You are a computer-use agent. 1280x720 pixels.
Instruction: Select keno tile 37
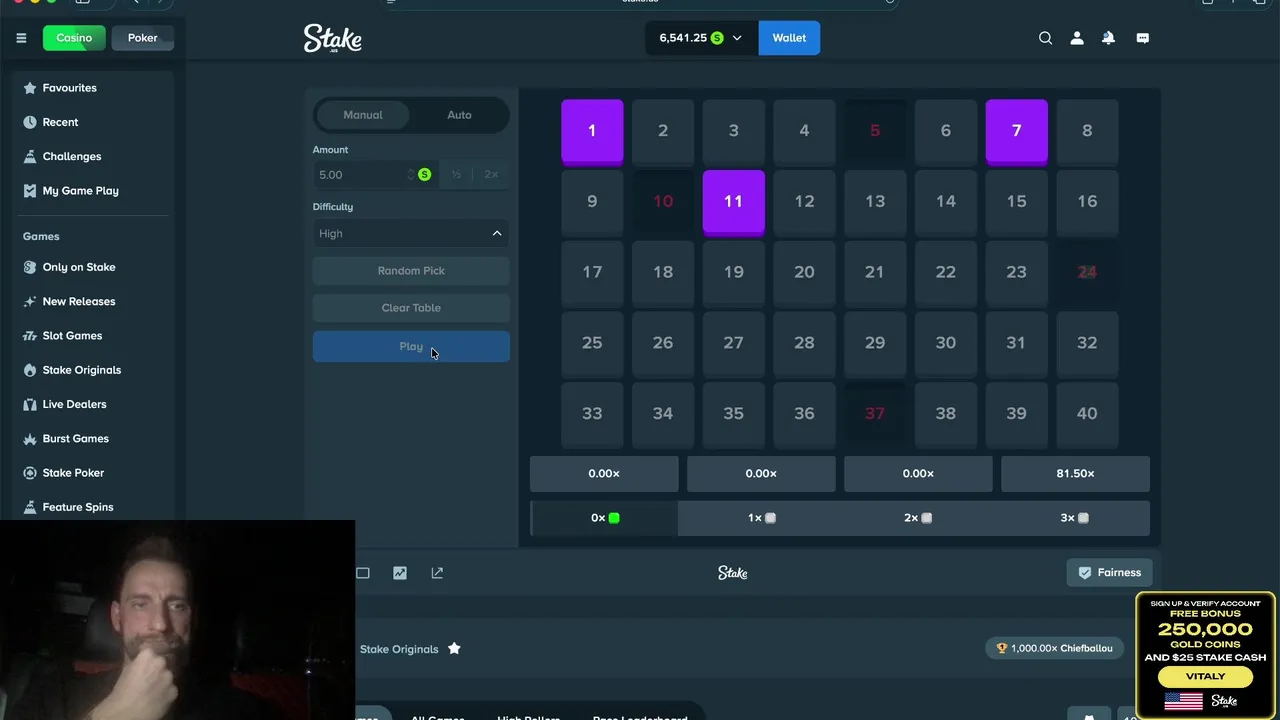click(x=875, y=413)
